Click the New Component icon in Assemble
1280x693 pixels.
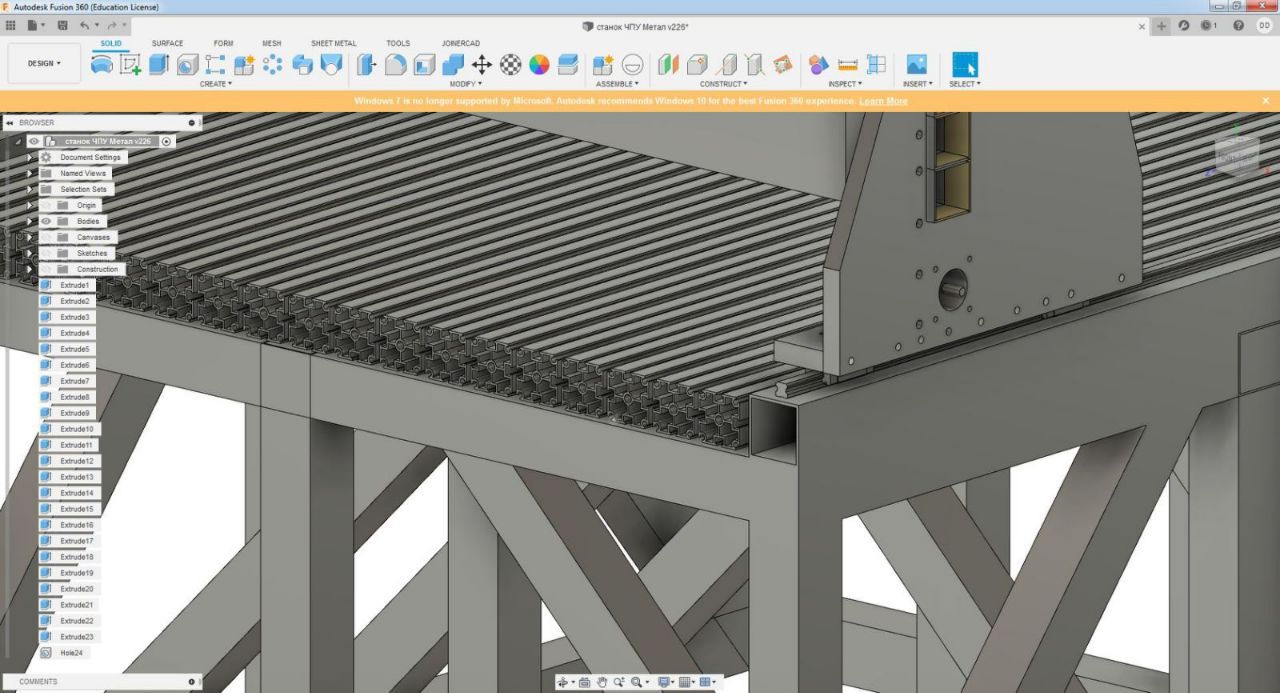pyautogui.click(x=603, y=65)
